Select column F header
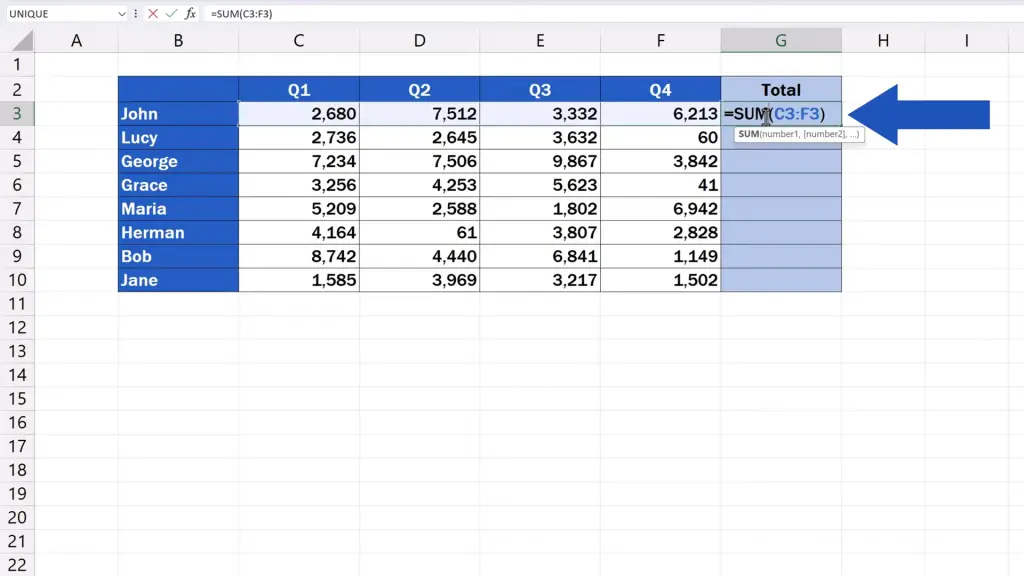The height and width of the screenshot is (576, 1024). 661,40
